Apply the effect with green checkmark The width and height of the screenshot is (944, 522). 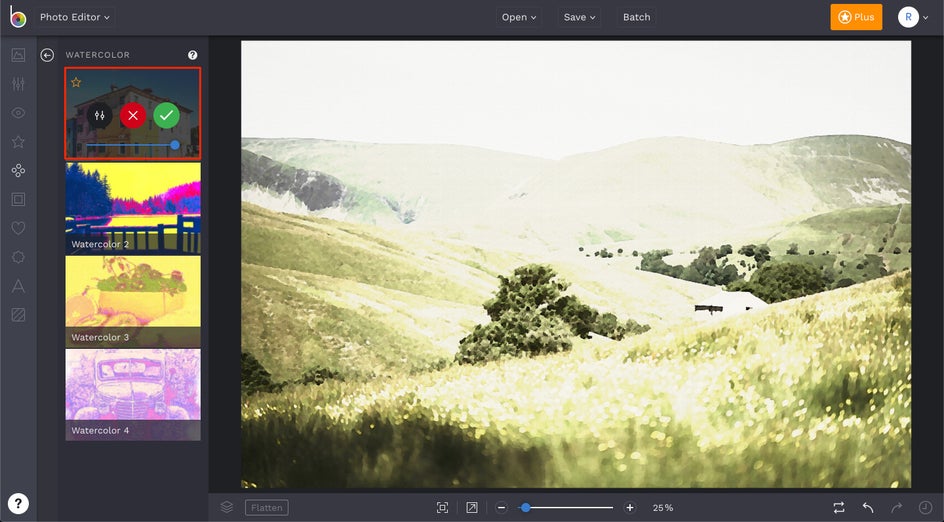click(166, 115)
